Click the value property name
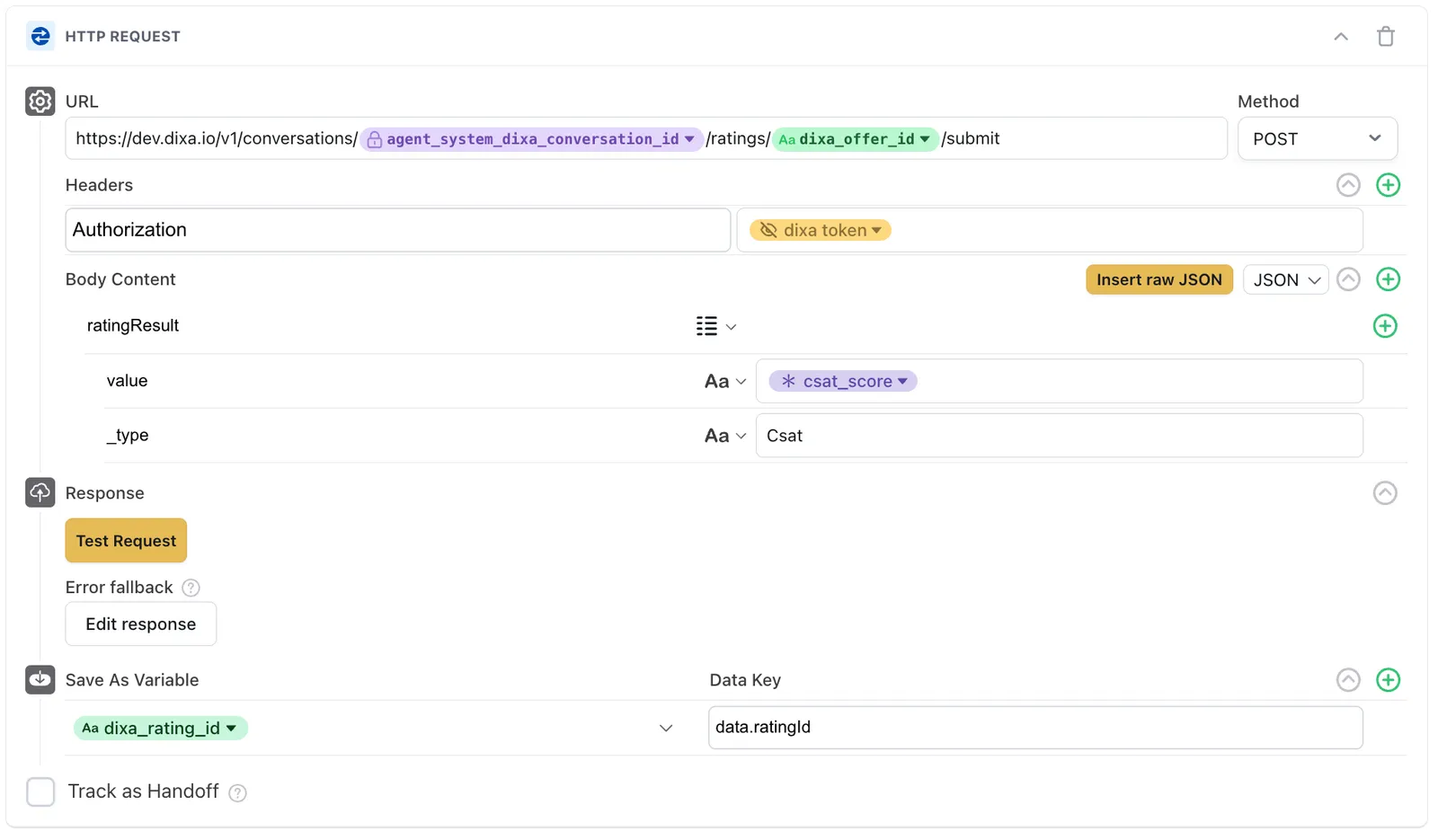The width and height of the screenshot is (1438, 840). (x=127, y=381)
